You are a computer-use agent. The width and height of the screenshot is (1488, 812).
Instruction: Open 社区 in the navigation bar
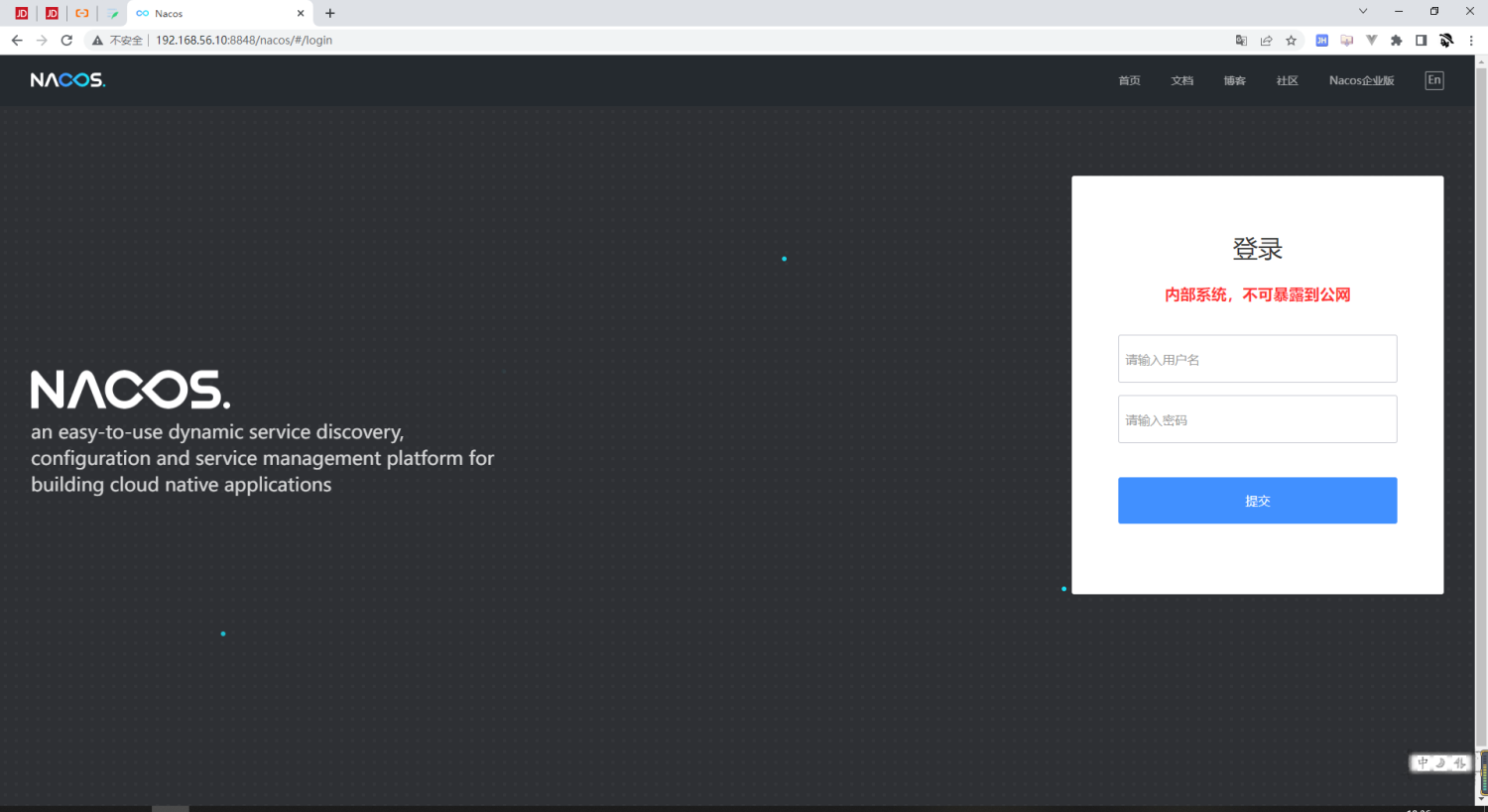pos(1288,80)
